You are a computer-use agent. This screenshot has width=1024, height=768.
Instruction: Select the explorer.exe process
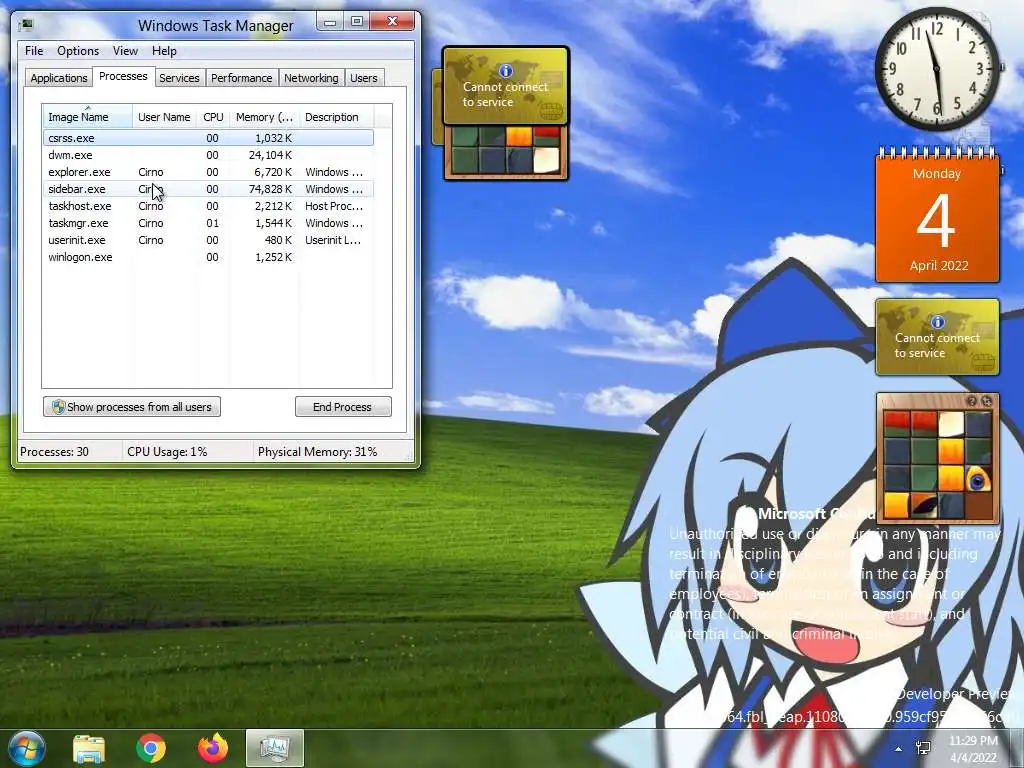[x=208, y=172]
